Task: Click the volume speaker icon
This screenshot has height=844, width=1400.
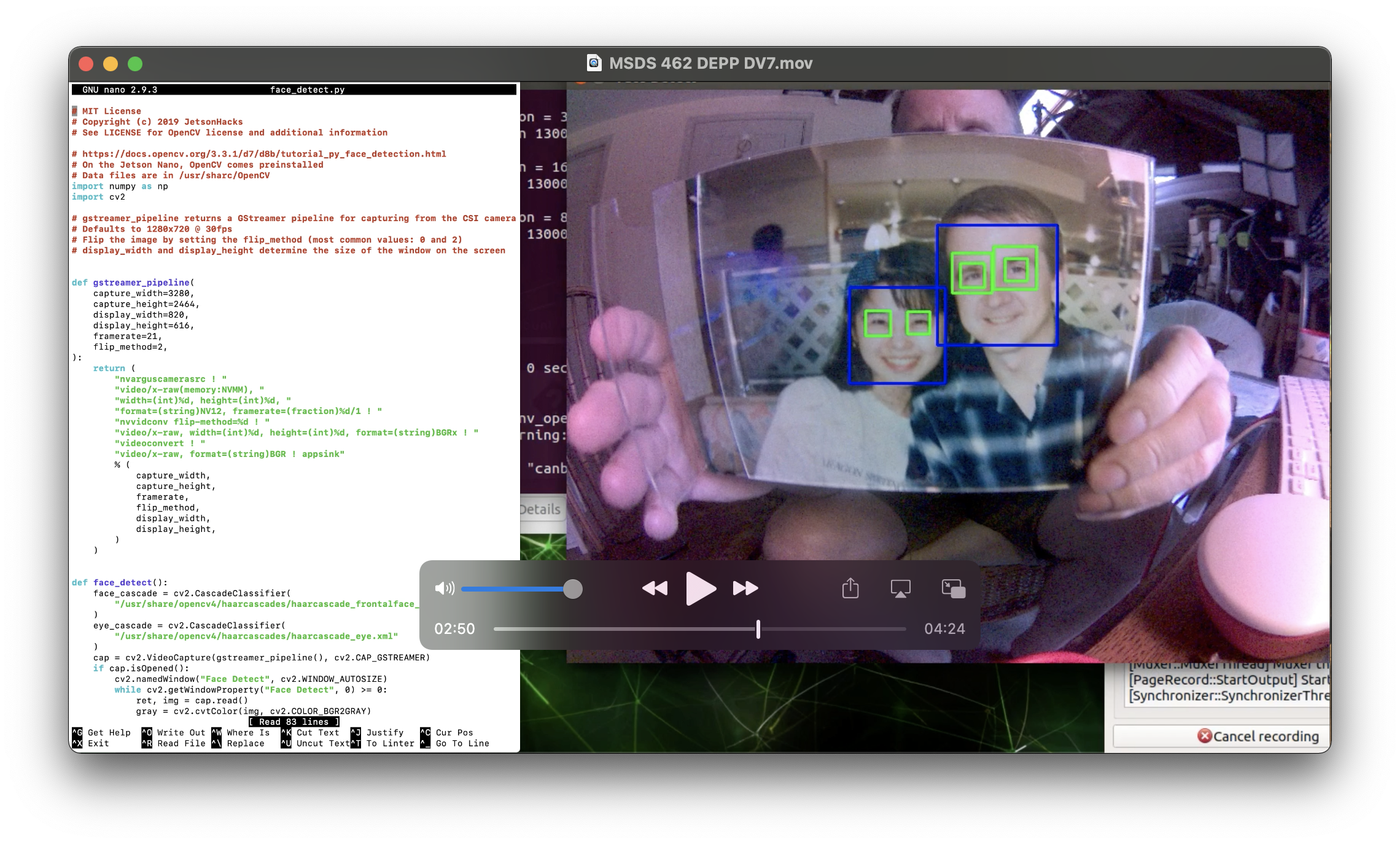Action: pyautogui.click(x=445, y=588)
